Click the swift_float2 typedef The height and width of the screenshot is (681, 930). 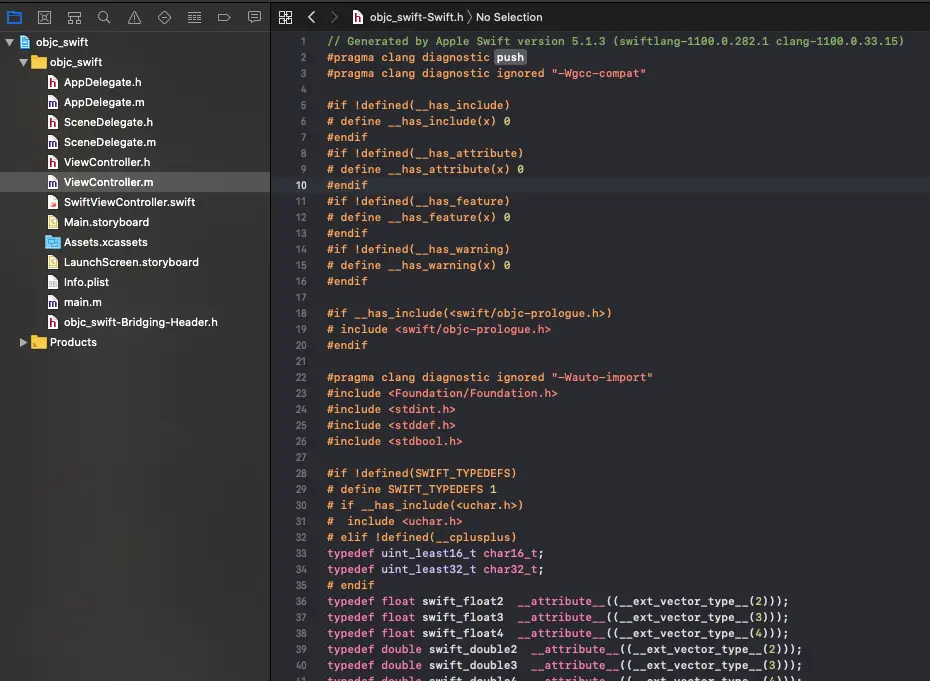[x=463, y=601]
